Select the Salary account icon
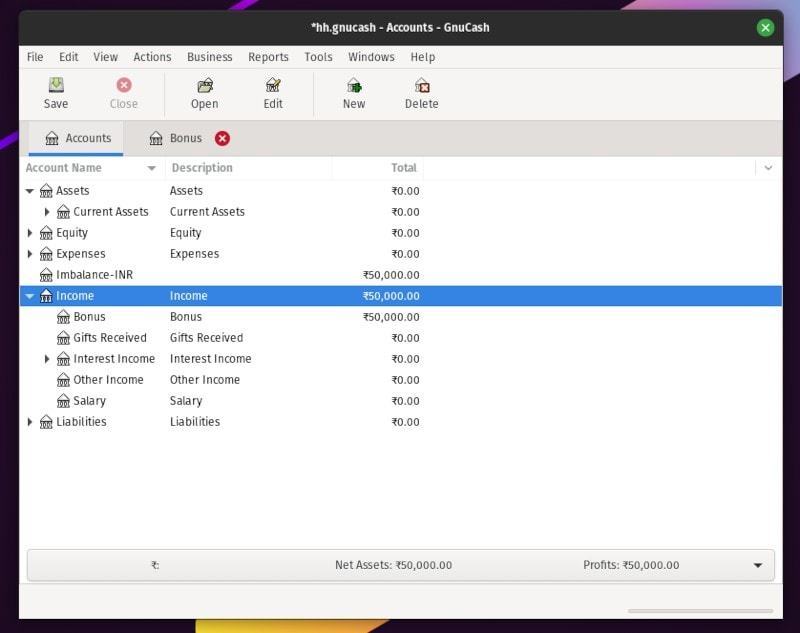Viewport: 800px width, 633px height. tap(63, 401)
